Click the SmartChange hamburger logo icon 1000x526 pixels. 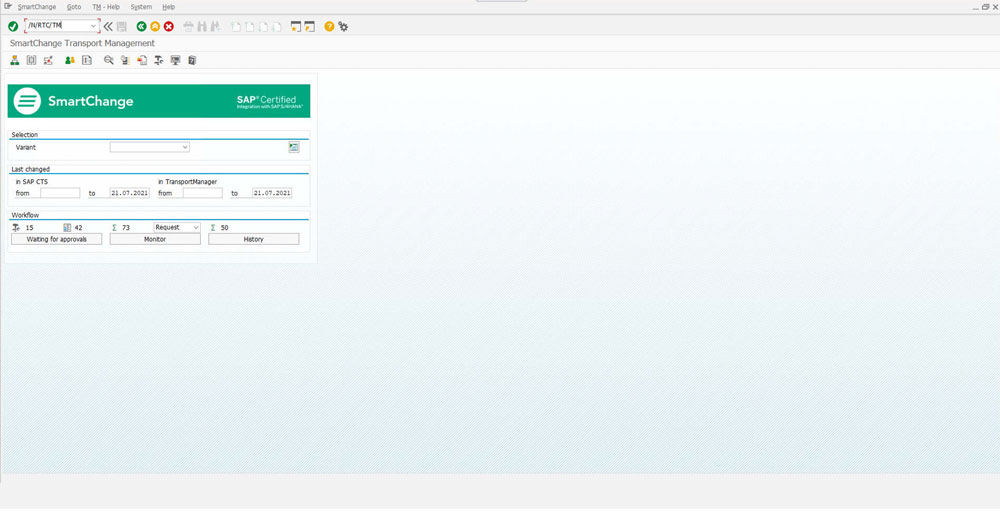click(x=27, y=101)
